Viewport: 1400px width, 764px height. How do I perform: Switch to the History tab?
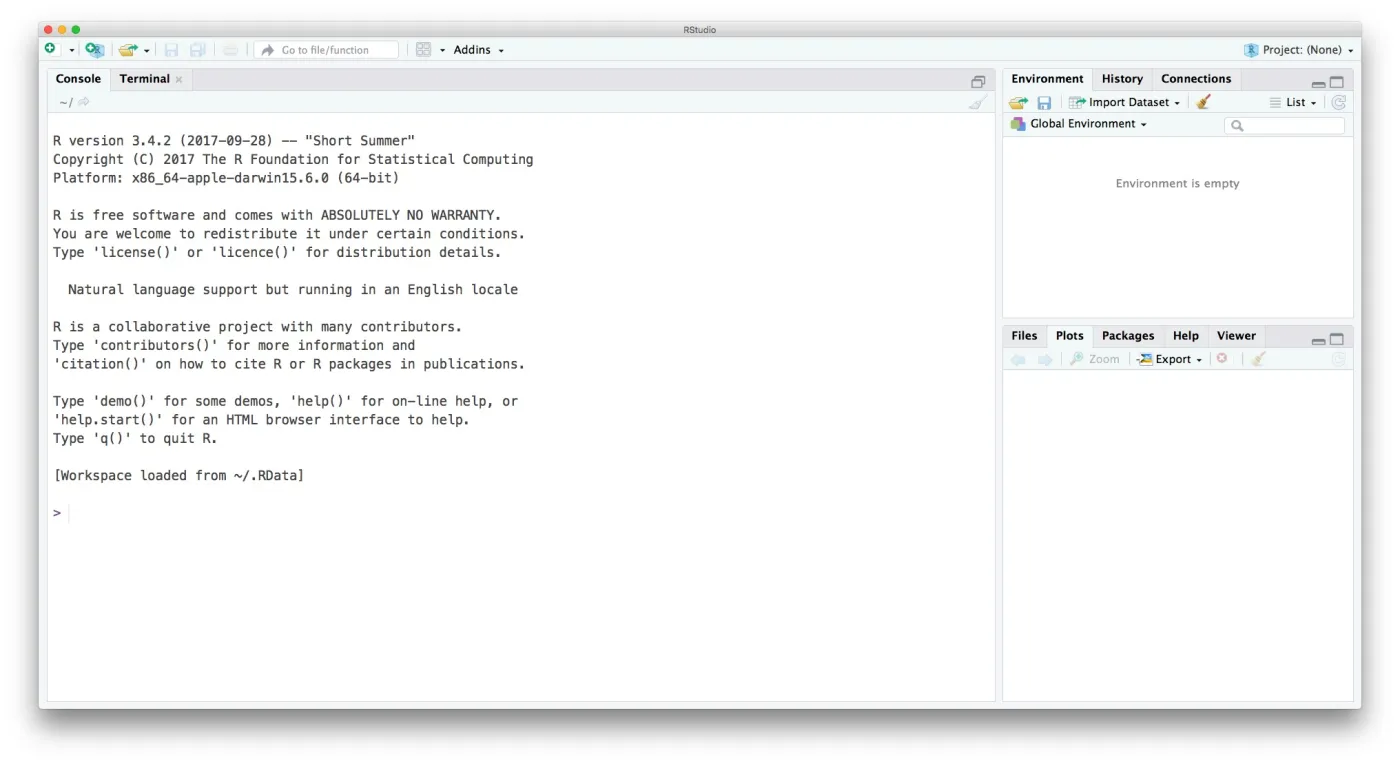click(1122, 79)
